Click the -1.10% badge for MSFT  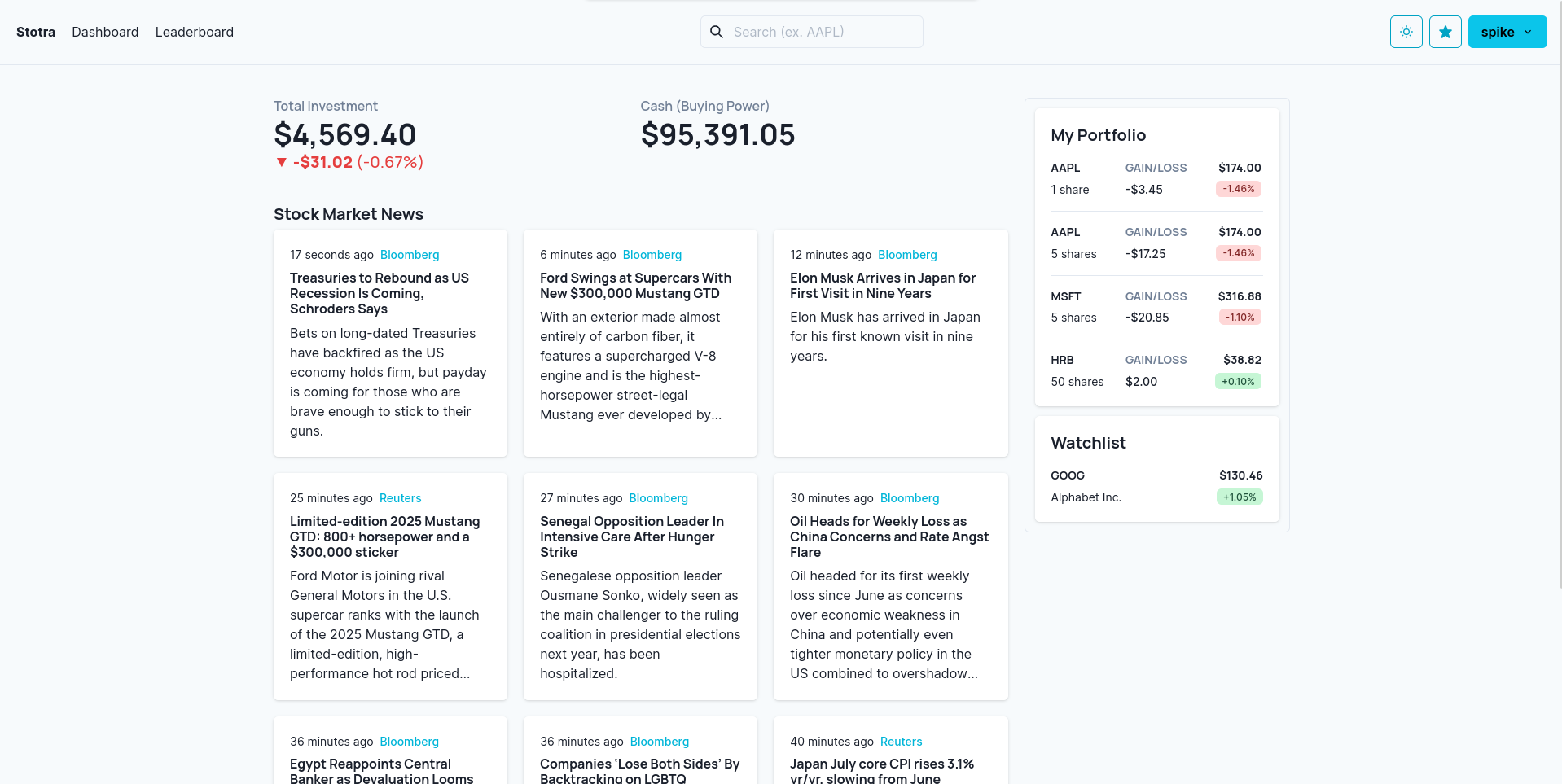1240,317
